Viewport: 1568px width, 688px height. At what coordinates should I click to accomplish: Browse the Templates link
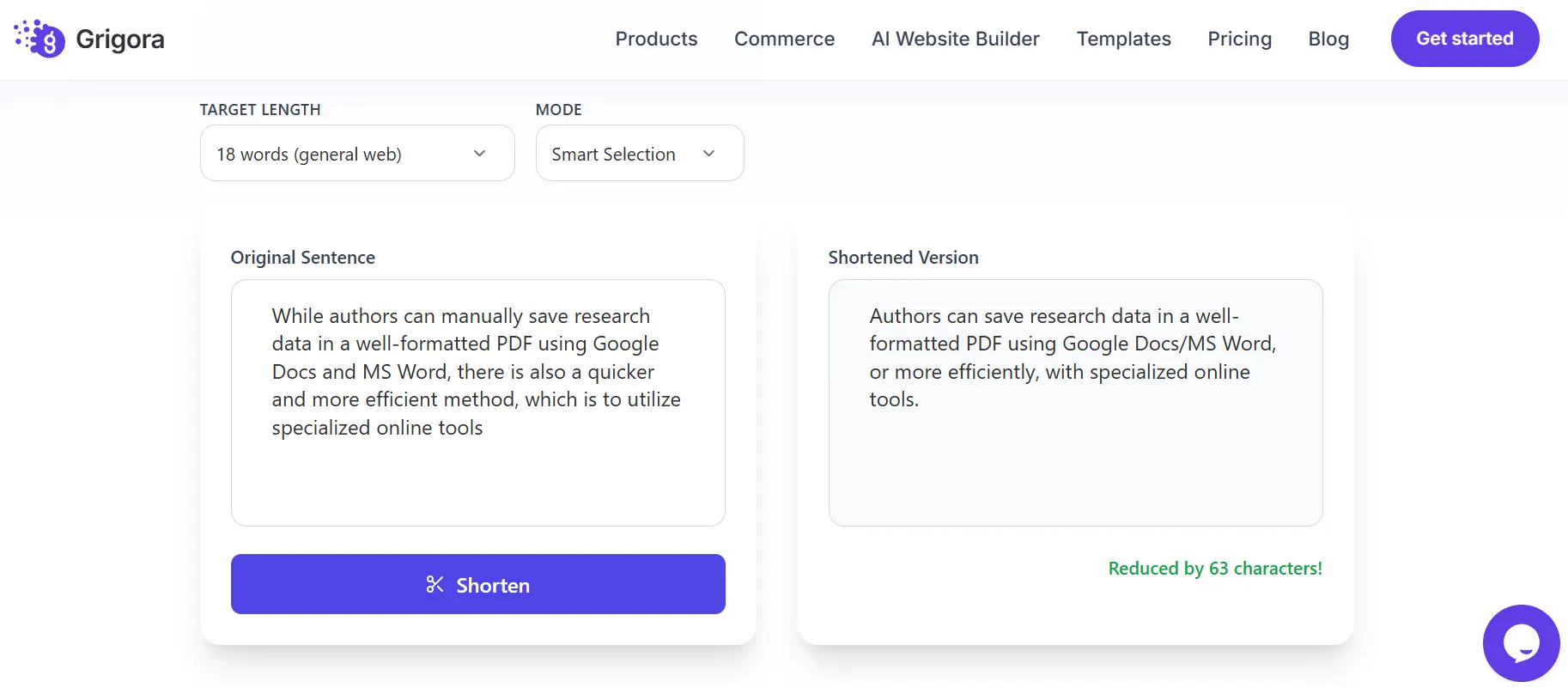coord(1123,39)
